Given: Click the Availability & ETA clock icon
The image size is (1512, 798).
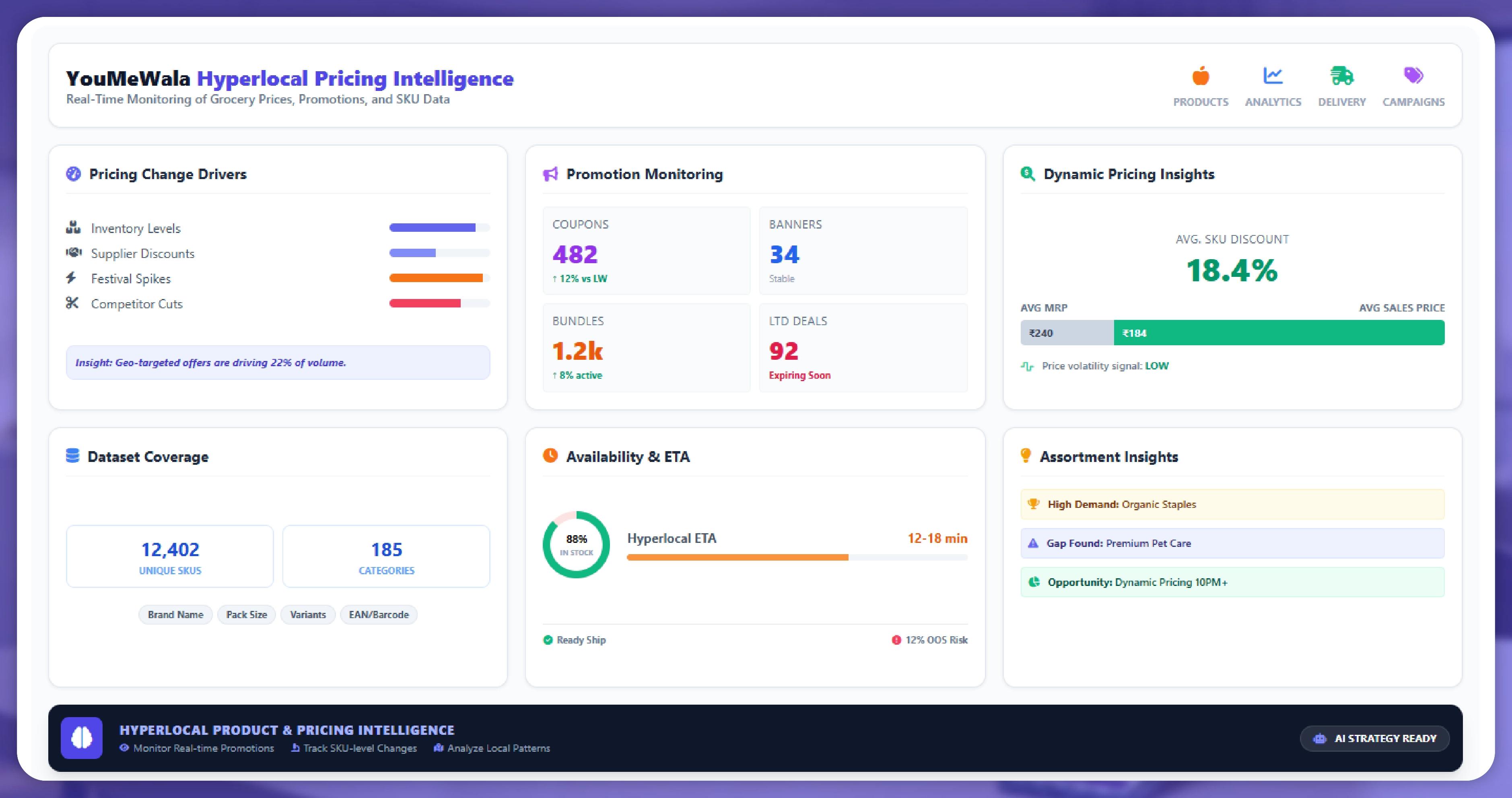Looking at the screenshot, I should click(550, 456).
